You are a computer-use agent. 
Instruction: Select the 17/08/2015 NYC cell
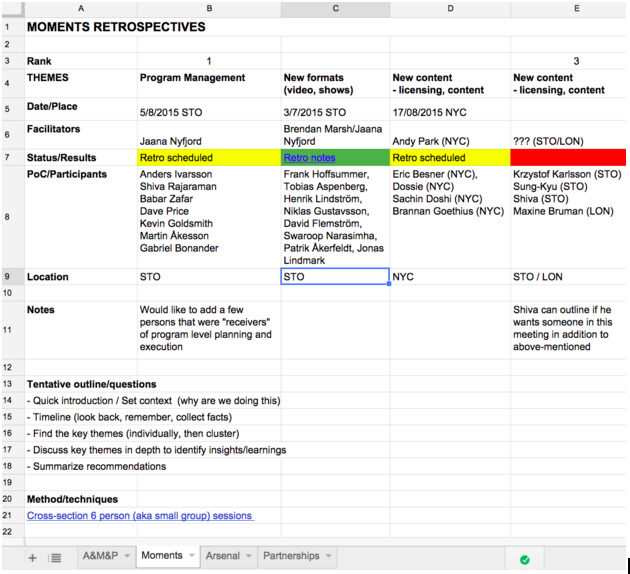450,109
